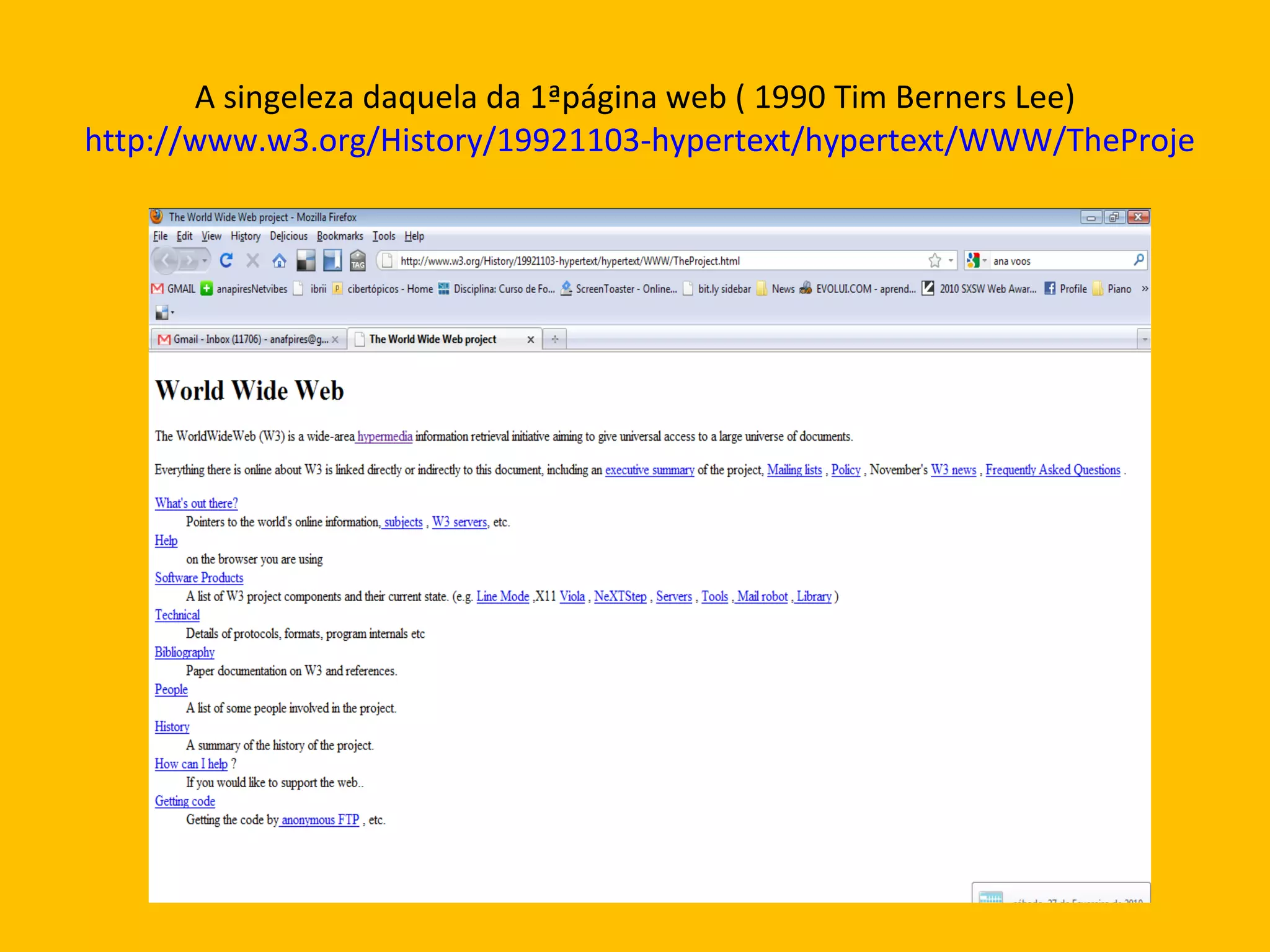Open the Delicious menu
1270x952 pixels.
click(288, 236)
